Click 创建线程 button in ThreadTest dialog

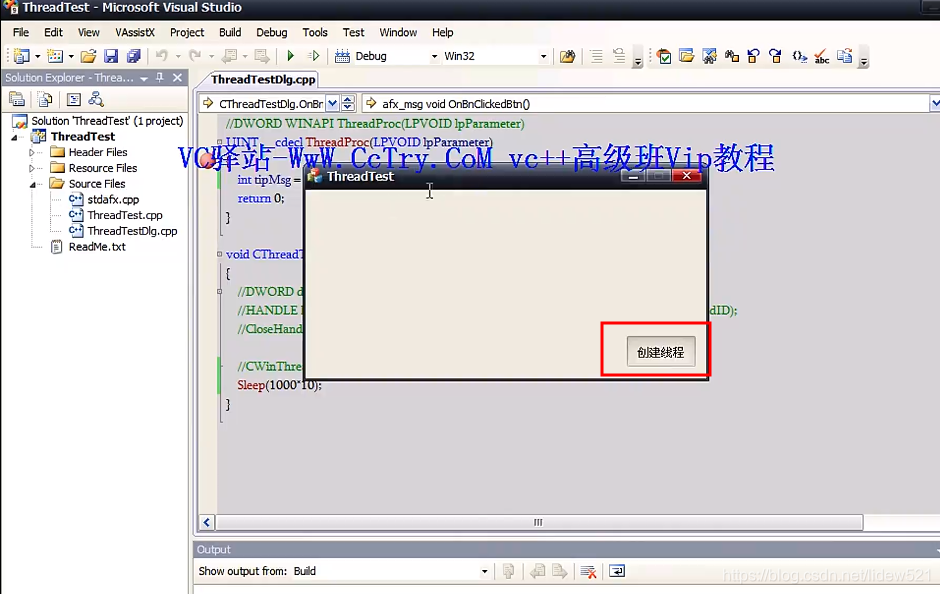(x=661, y=352)
